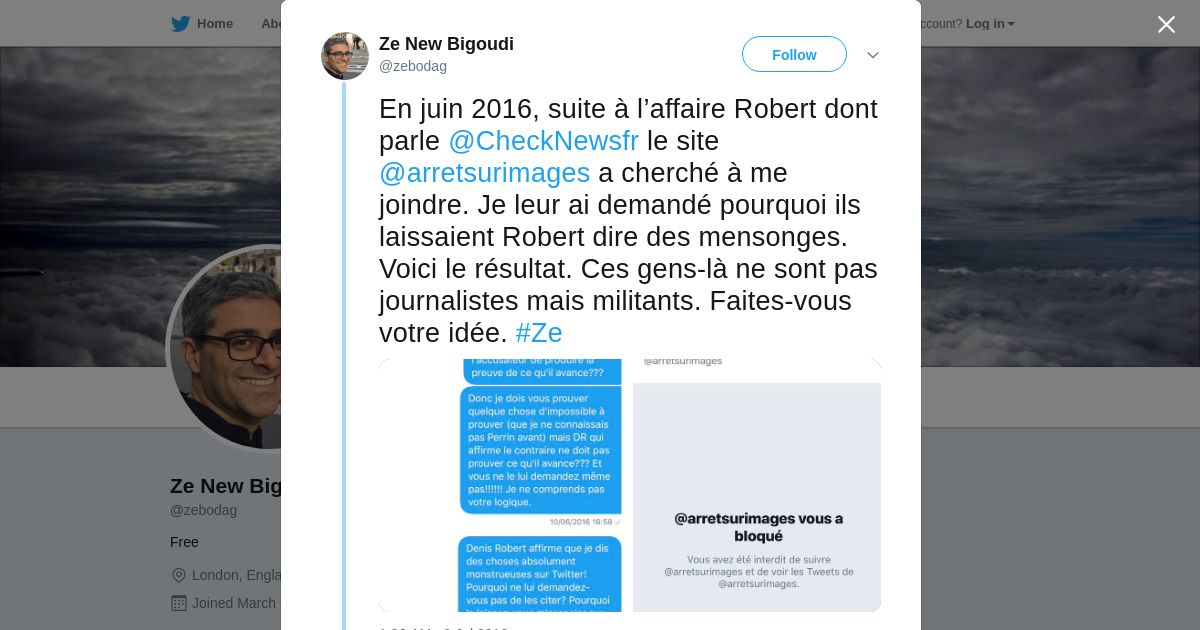
Task: Click the London location pin icon
Action: [179, 575]
